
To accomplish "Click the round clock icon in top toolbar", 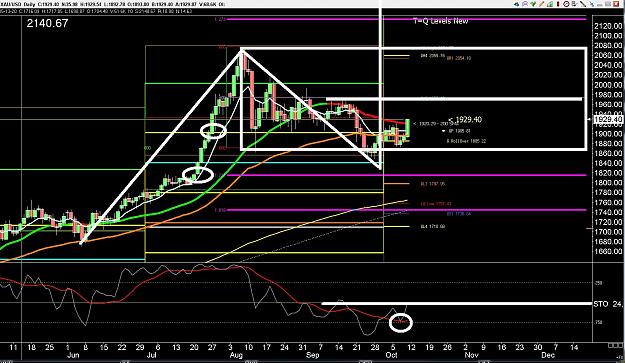I will (566, 4).
